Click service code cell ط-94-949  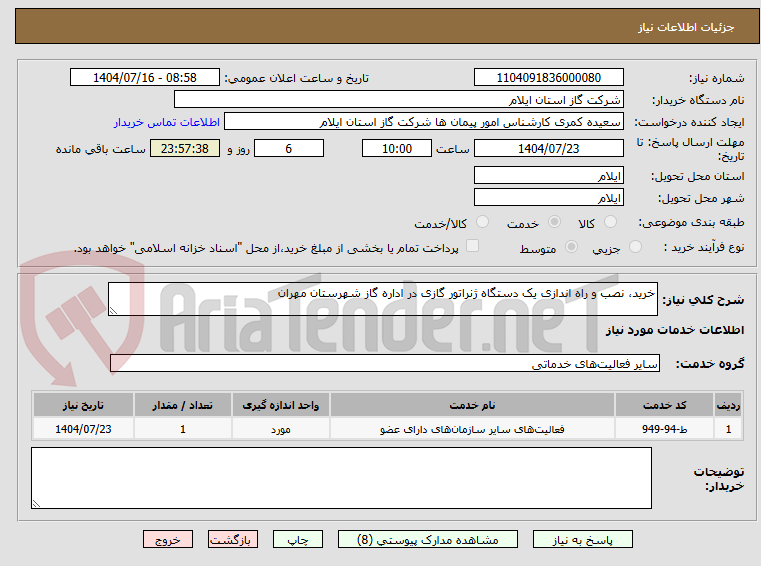pyautogui.click(x=664, y=429)
